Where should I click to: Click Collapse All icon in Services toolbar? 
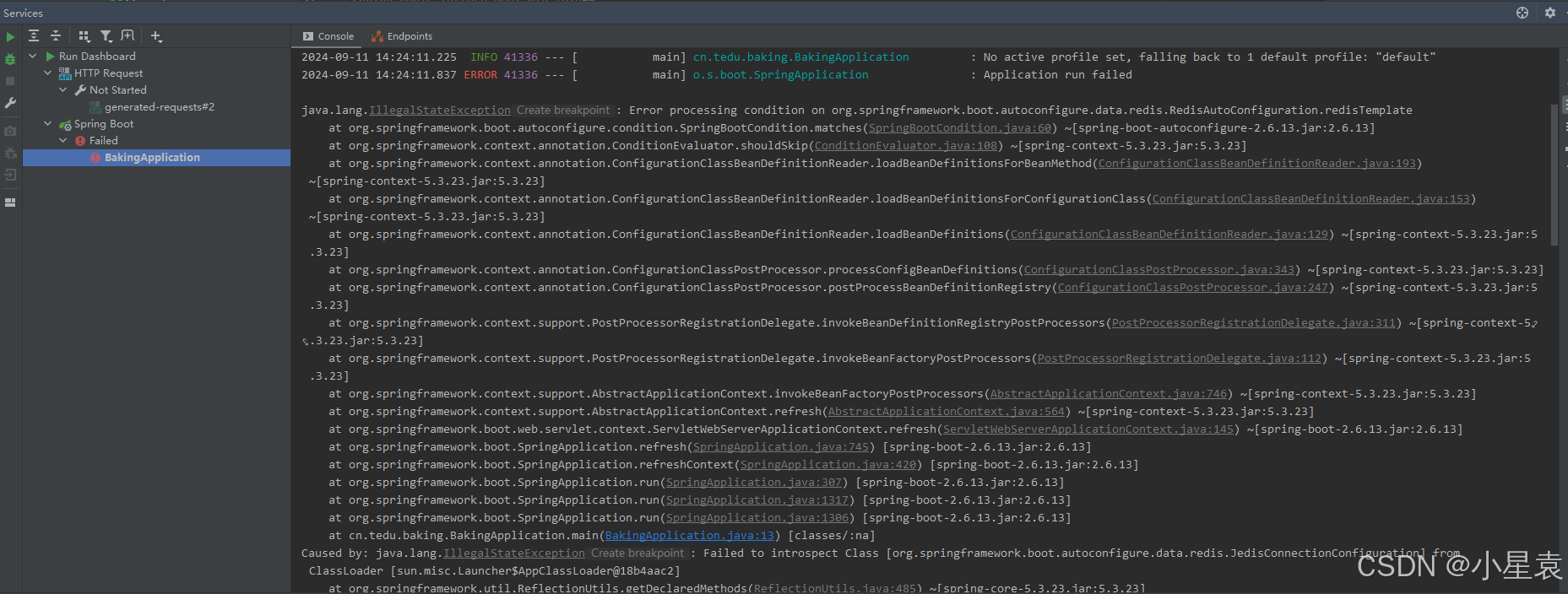56,35
